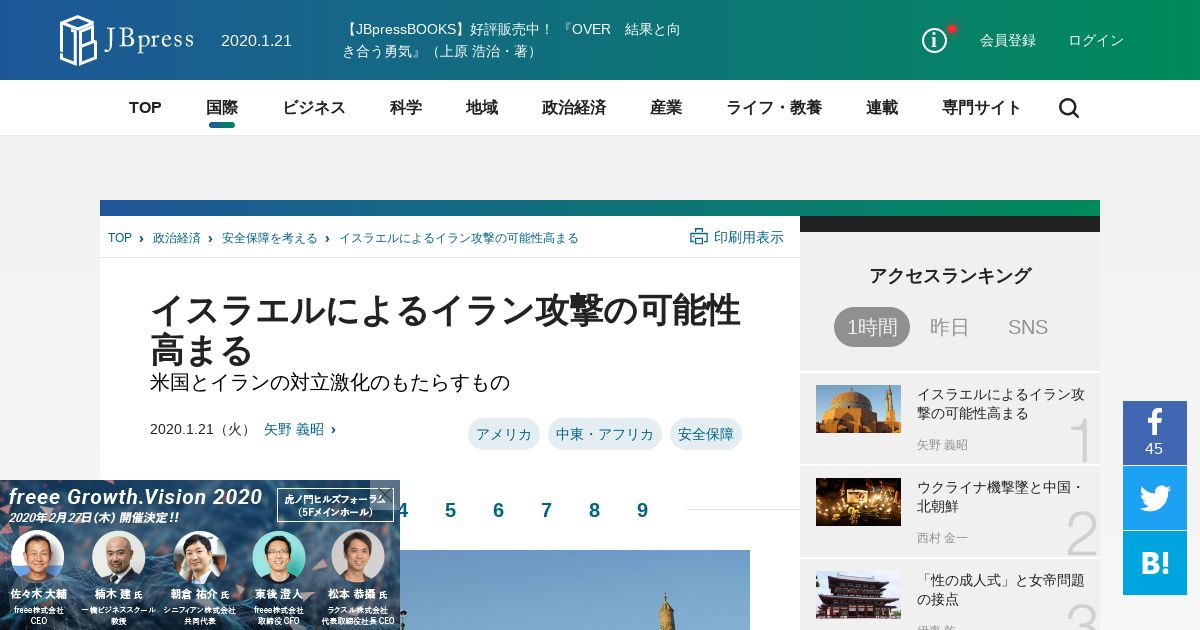Go to article page 8
The image size is (1200, 630).
point(594,510)
